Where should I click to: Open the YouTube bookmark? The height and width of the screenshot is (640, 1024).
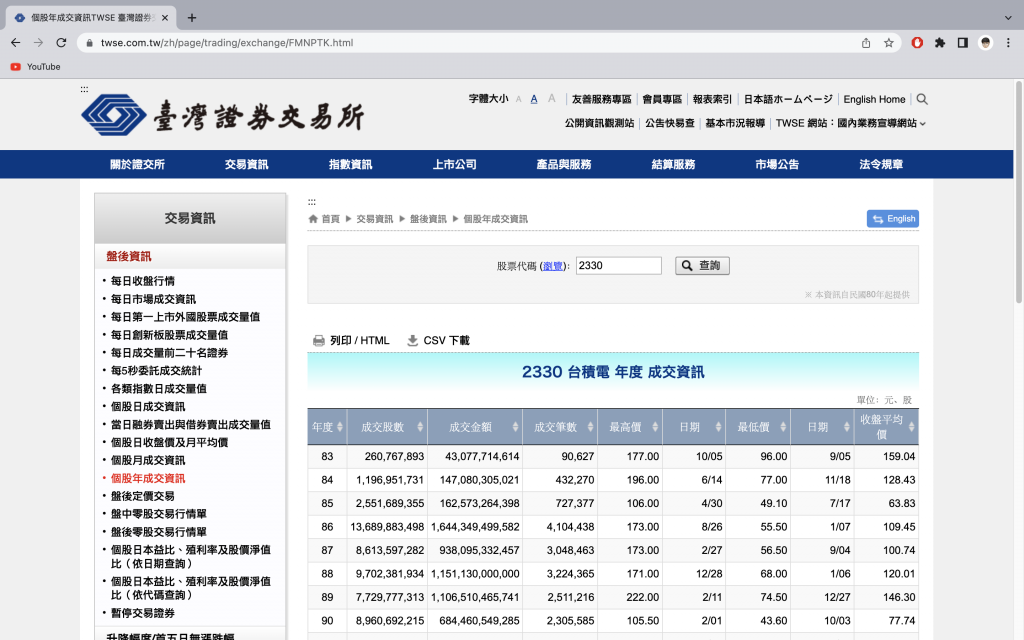35,67
